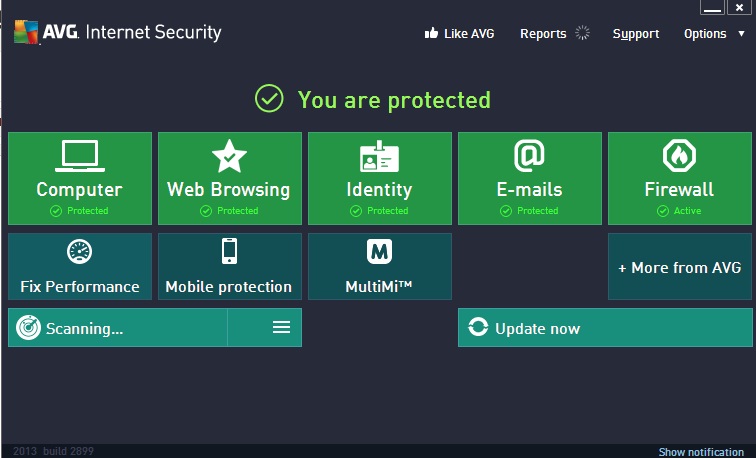Click the Web Browsing Protected check icon

click(x=206, y=211)
